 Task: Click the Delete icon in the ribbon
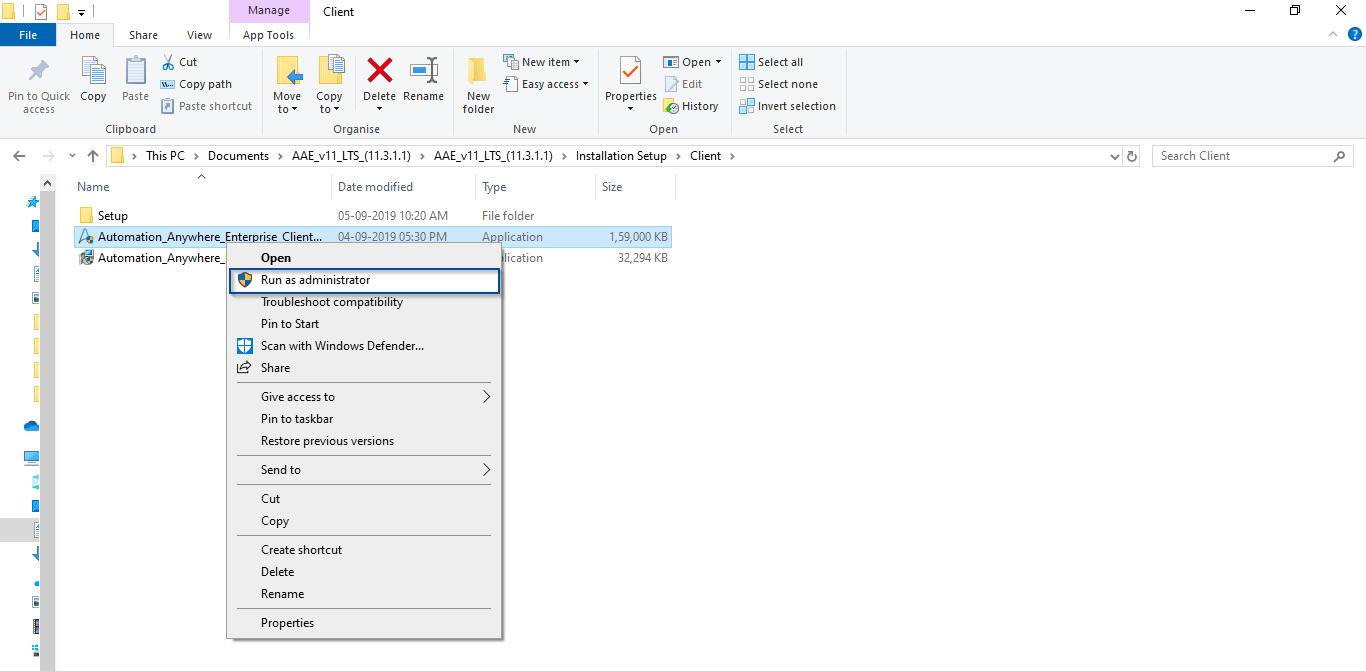click(x=379, y=72)
